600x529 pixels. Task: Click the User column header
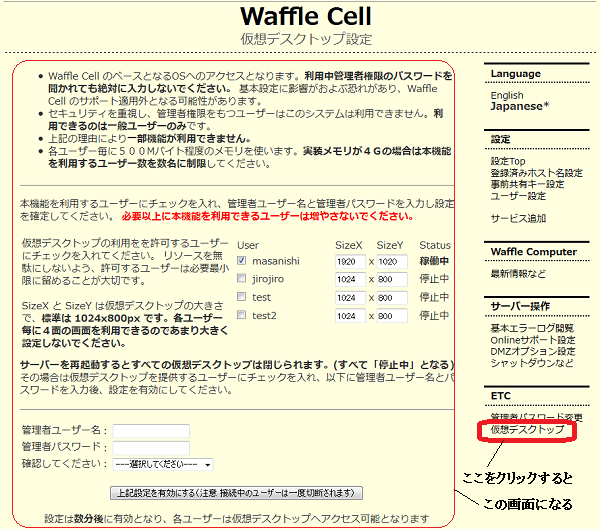click(x=248, y=245)
